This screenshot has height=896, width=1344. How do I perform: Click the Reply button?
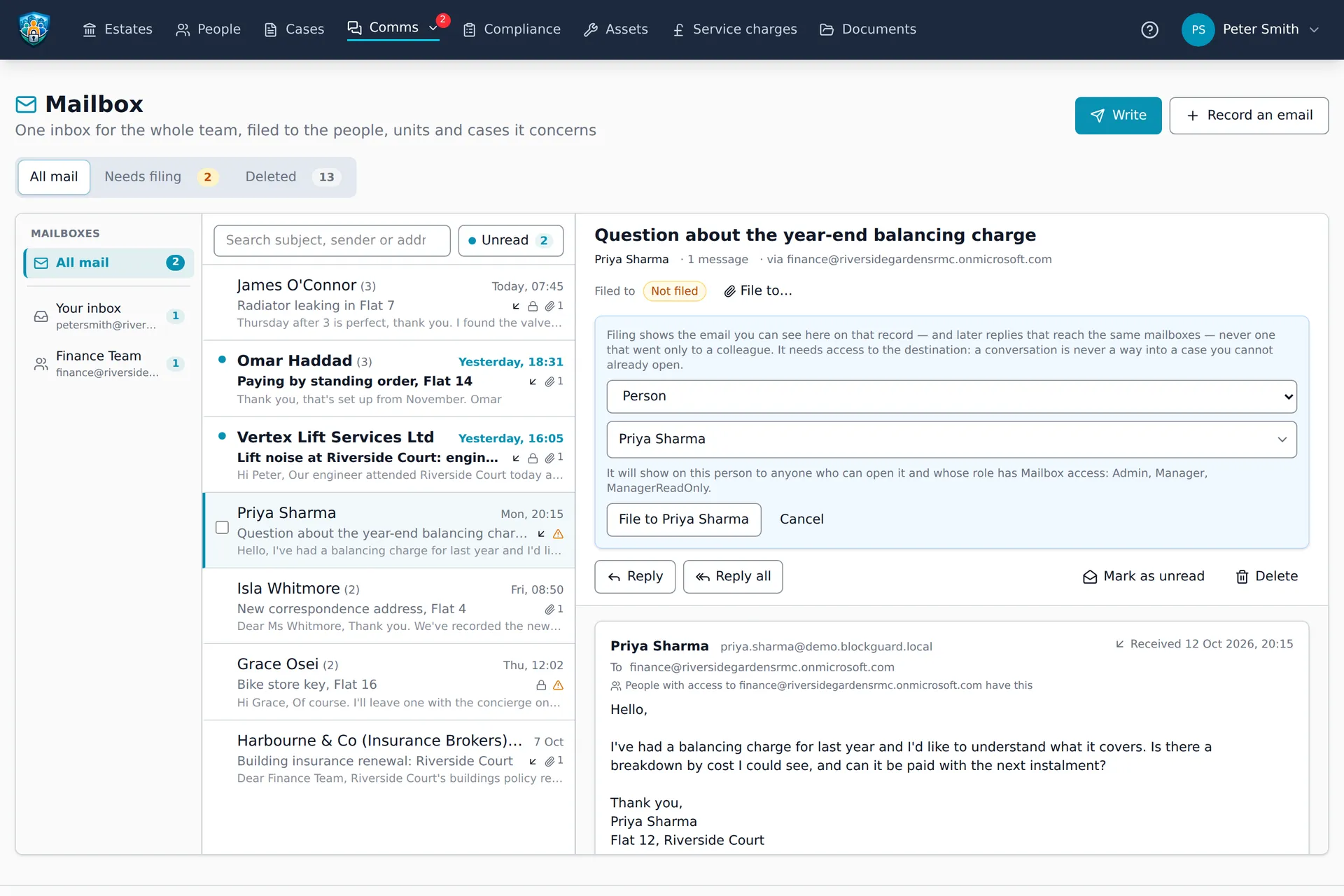click(635, 577)
